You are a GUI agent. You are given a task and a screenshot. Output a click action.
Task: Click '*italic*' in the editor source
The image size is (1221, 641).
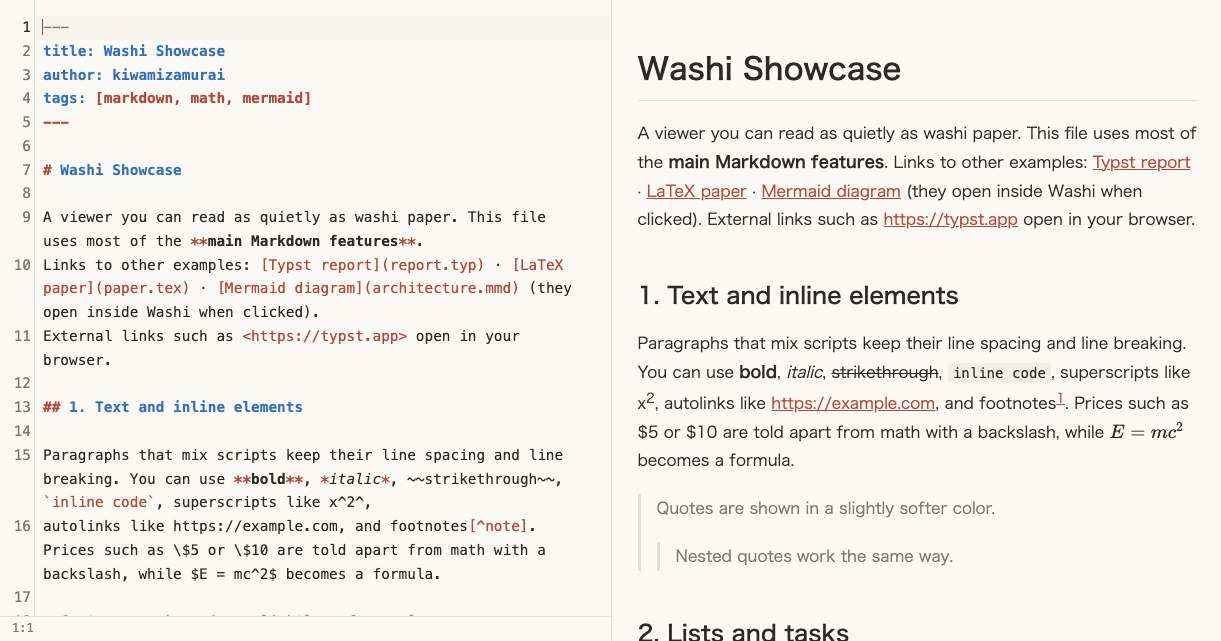(357, 479)
